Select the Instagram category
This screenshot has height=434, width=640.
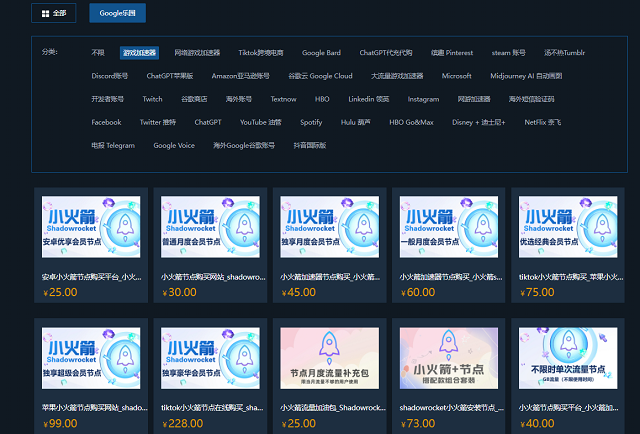(x=423, y=99)
